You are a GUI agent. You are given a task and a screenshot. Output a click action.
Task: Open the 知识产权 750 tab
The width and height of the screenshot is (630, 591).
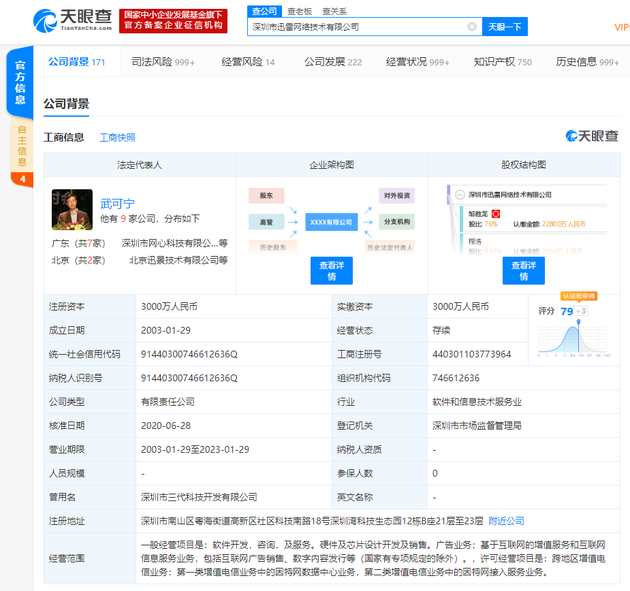coord(503,62)
